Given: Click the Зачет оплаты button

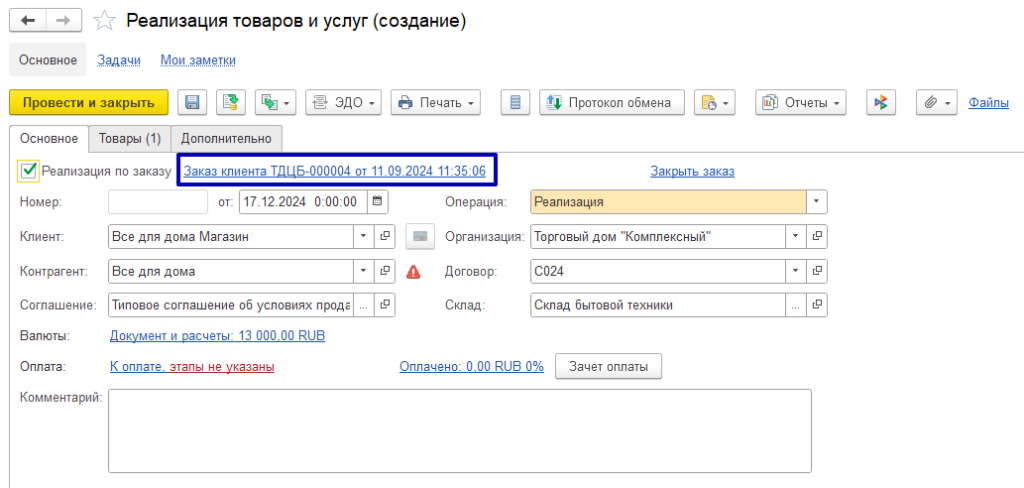Looking at the screenshot, I should tap(608, 367).
